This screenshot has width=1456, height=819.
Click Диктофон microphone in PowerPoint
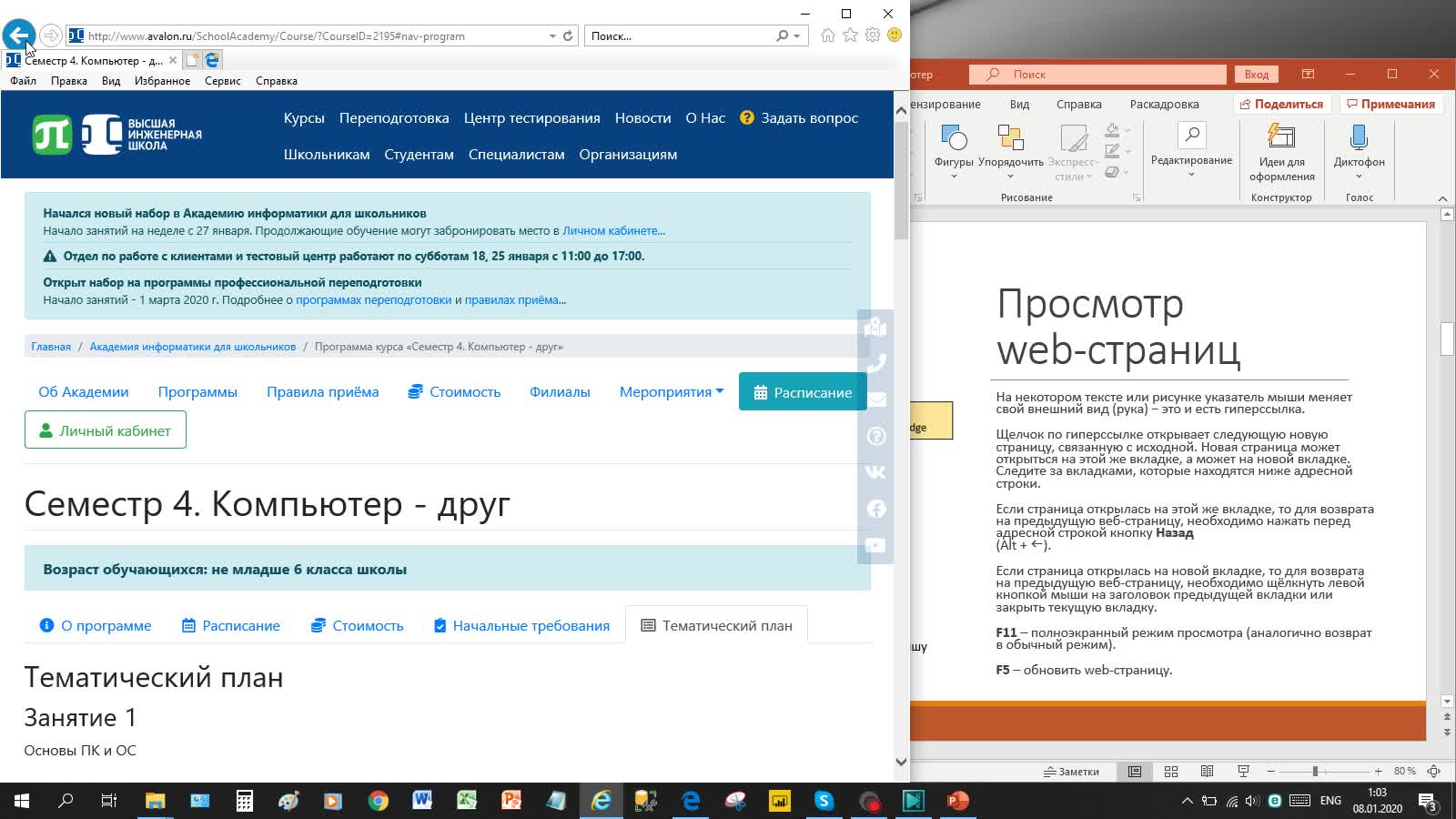click(1359, 150)
